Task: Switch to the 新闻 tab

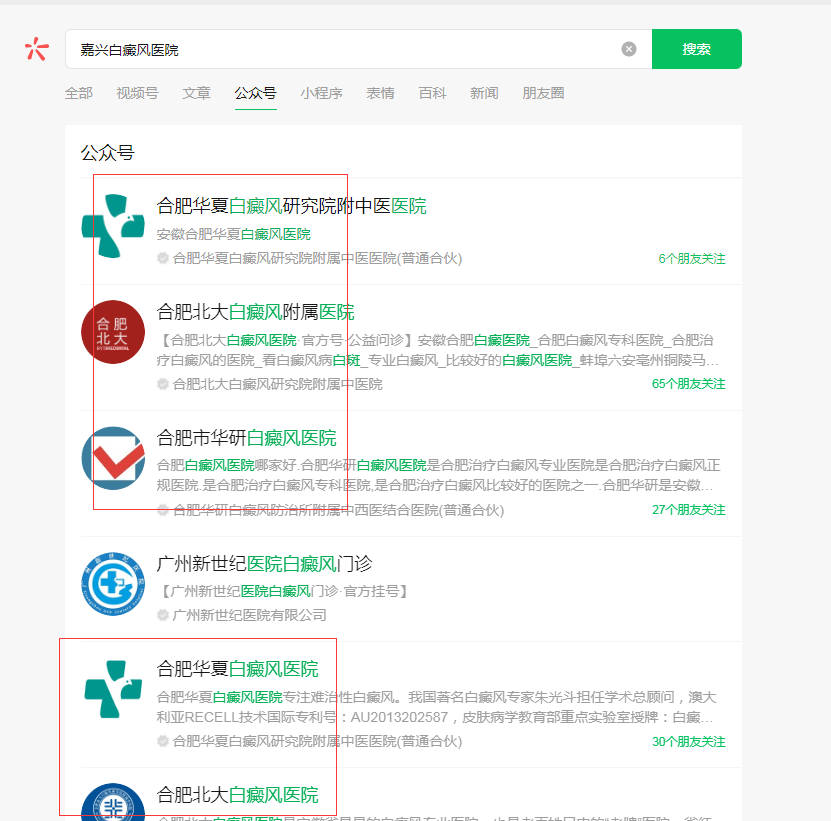Action: (484, 93)
